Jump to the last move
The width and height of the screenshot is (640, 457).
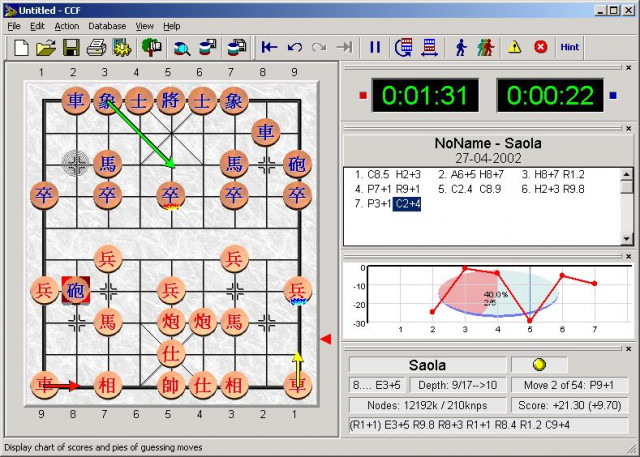[x=344, y=47]
